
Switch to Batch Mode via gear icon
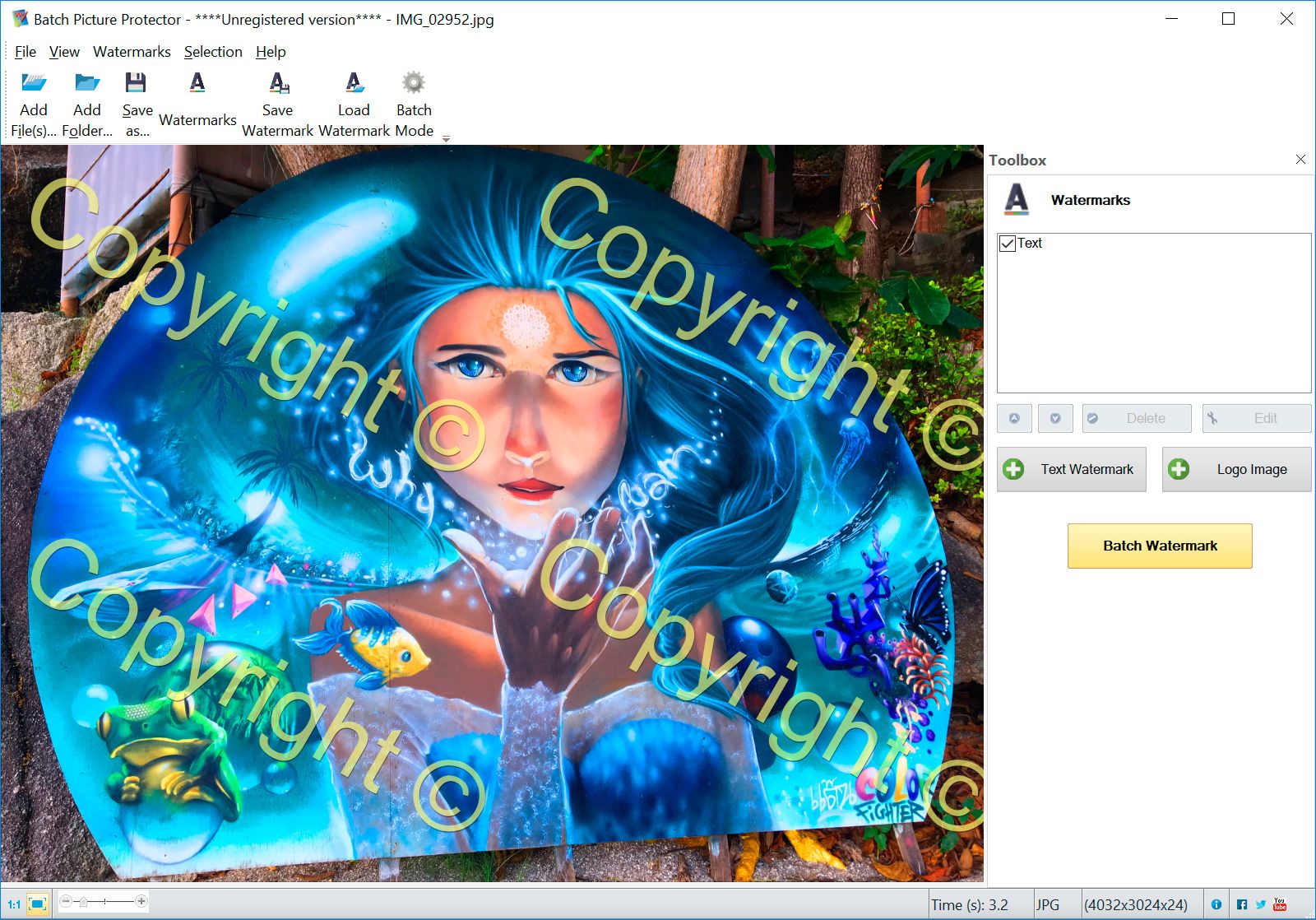[414, 83]
